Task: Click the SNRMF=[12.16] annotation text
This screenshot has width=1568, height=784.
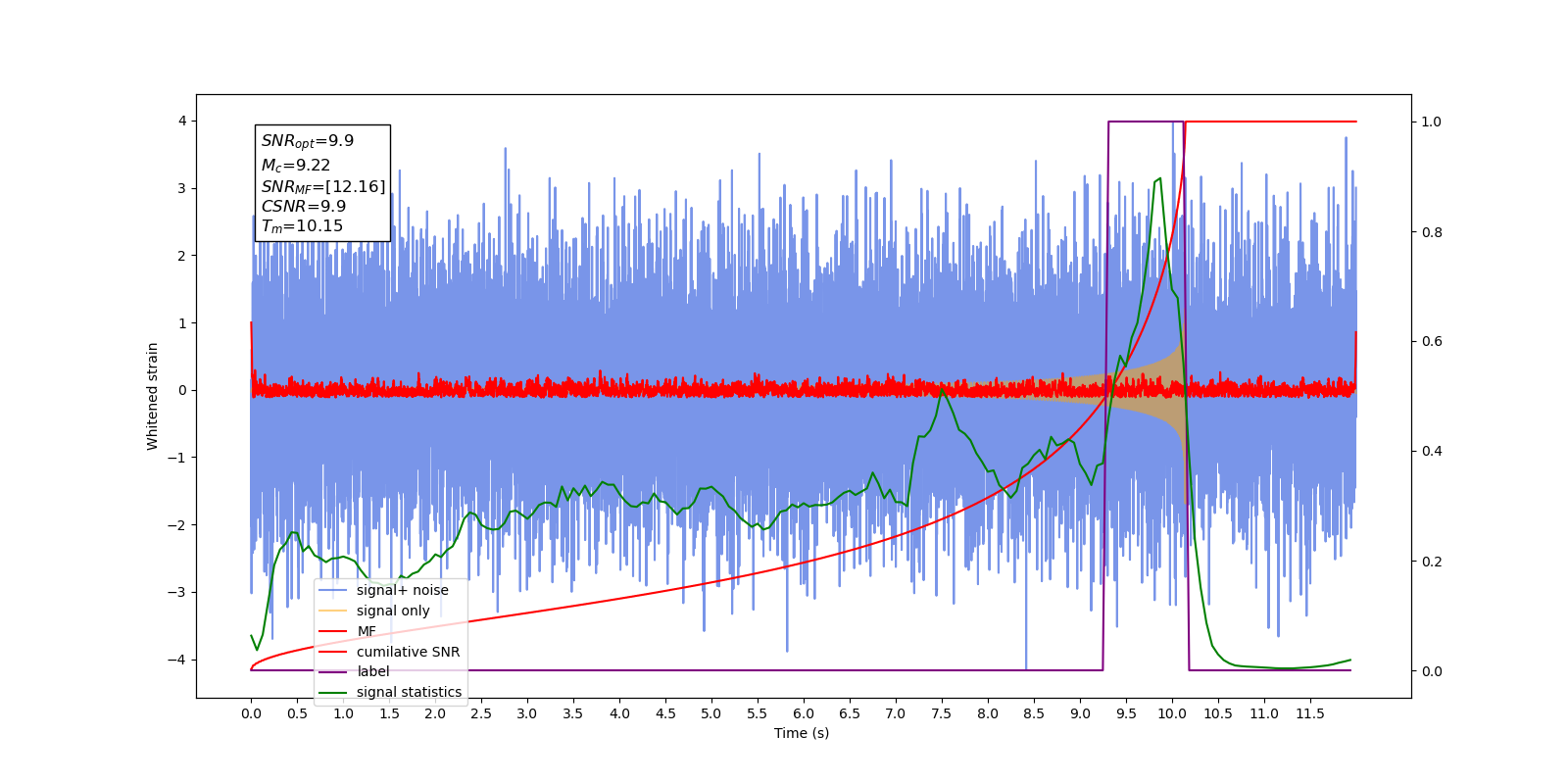Action: pyautogui.click(x=323, y=186)
